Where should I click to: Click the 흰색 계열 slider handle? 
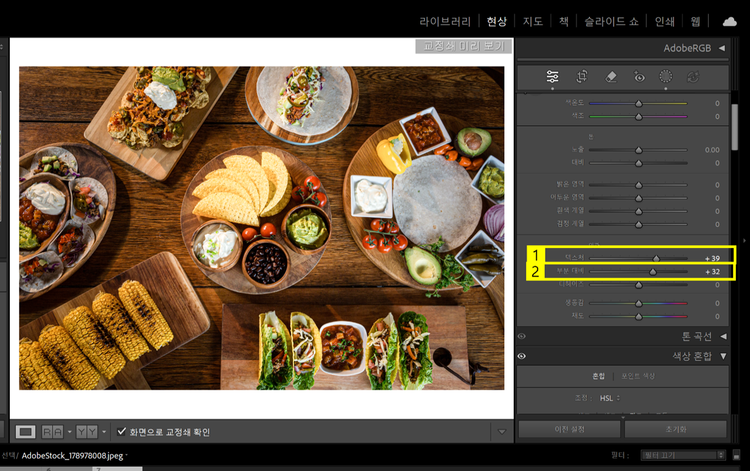pos(639,211)
